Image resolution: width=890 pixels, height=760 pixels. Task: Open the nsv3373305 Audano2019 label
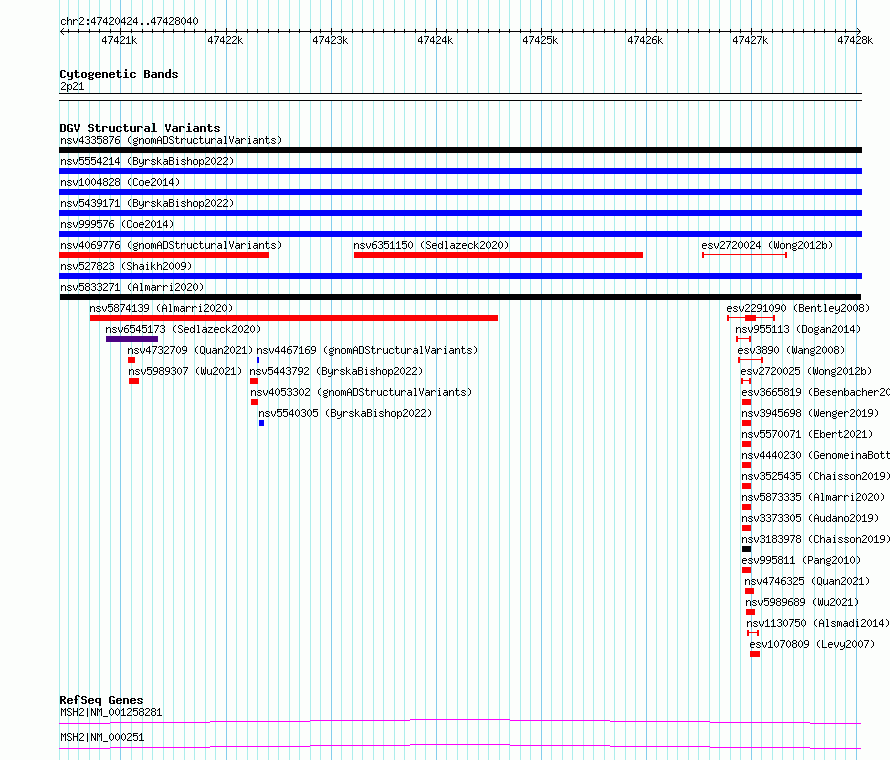click(x=810, y=518)
